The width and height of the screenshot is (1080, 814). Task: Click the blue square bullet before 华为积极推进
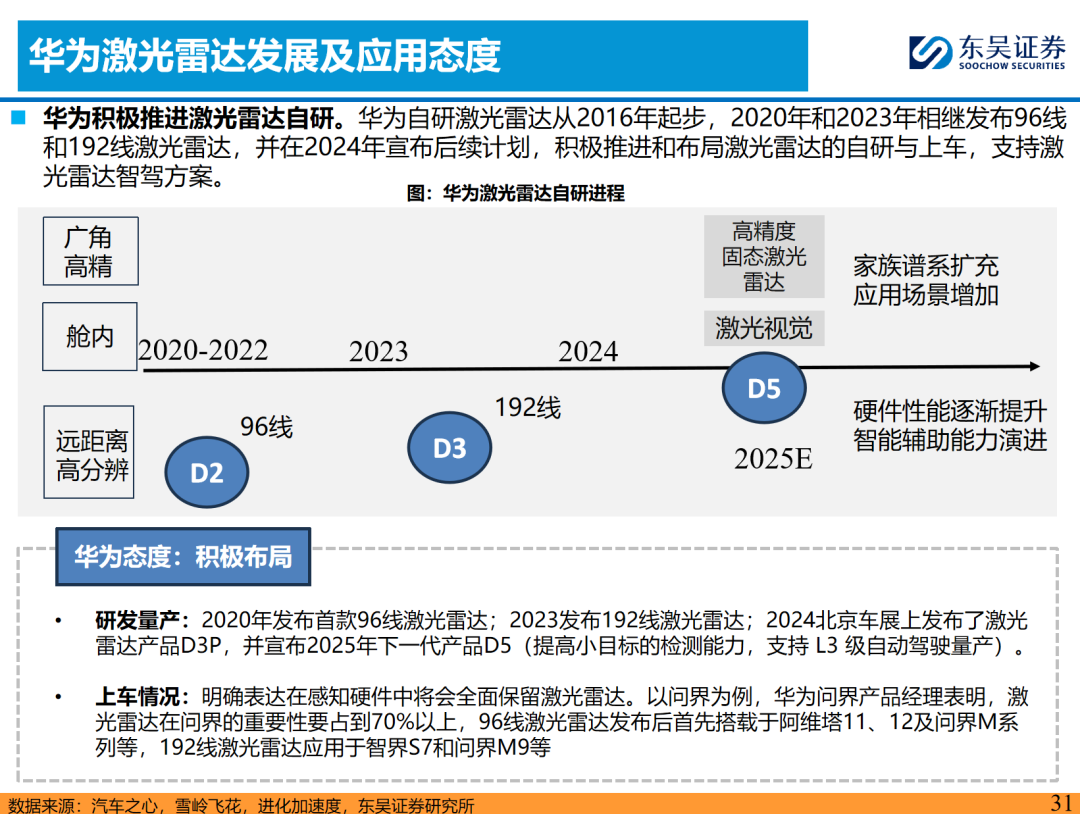[x=19, y=117]
